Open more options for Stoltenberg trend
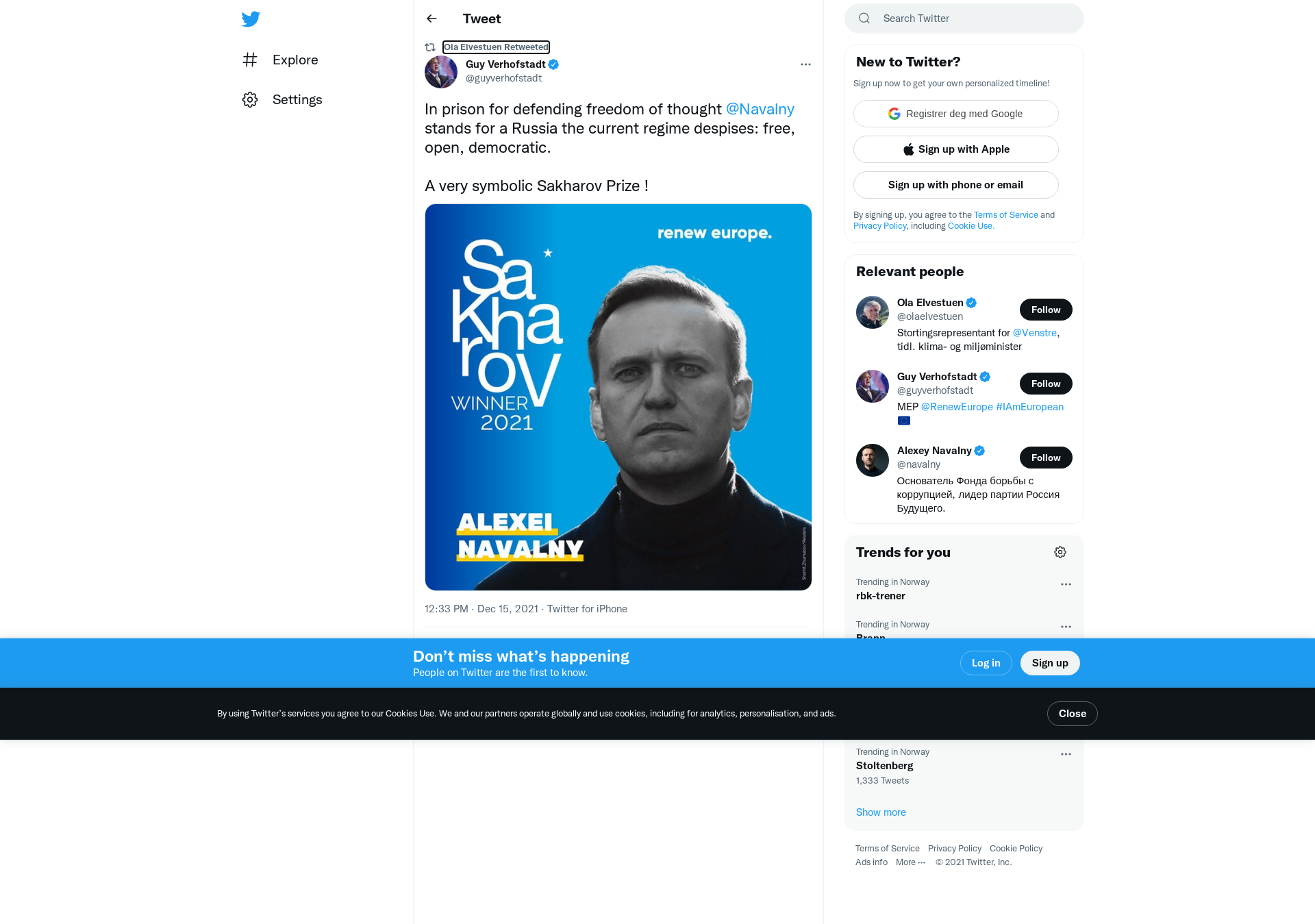Viewport: 1315px width, 924px height. tap(1066, 754)
